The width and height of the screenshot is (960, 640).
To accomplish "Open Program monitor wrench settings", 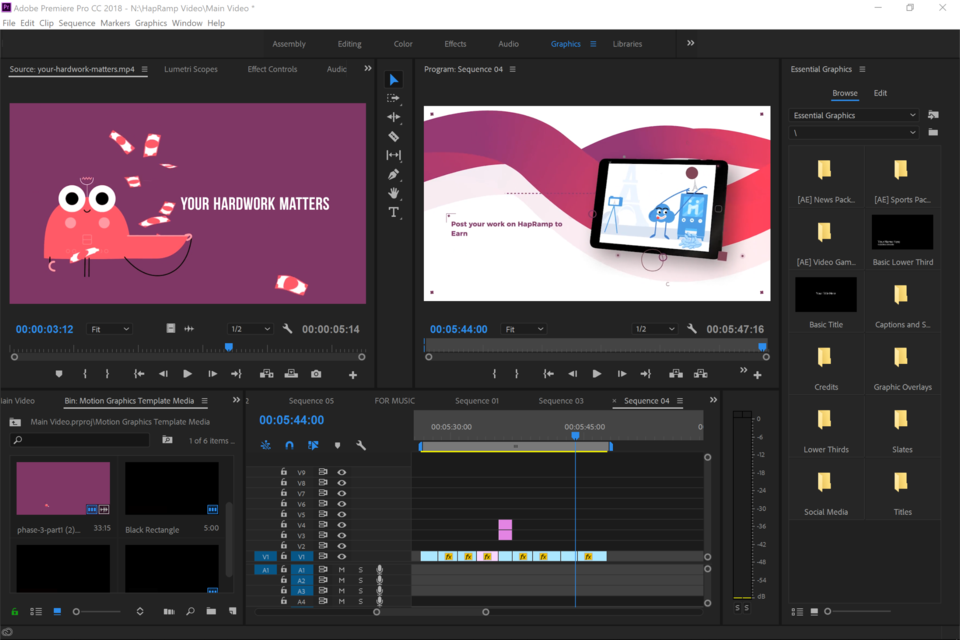I will 692,329.
